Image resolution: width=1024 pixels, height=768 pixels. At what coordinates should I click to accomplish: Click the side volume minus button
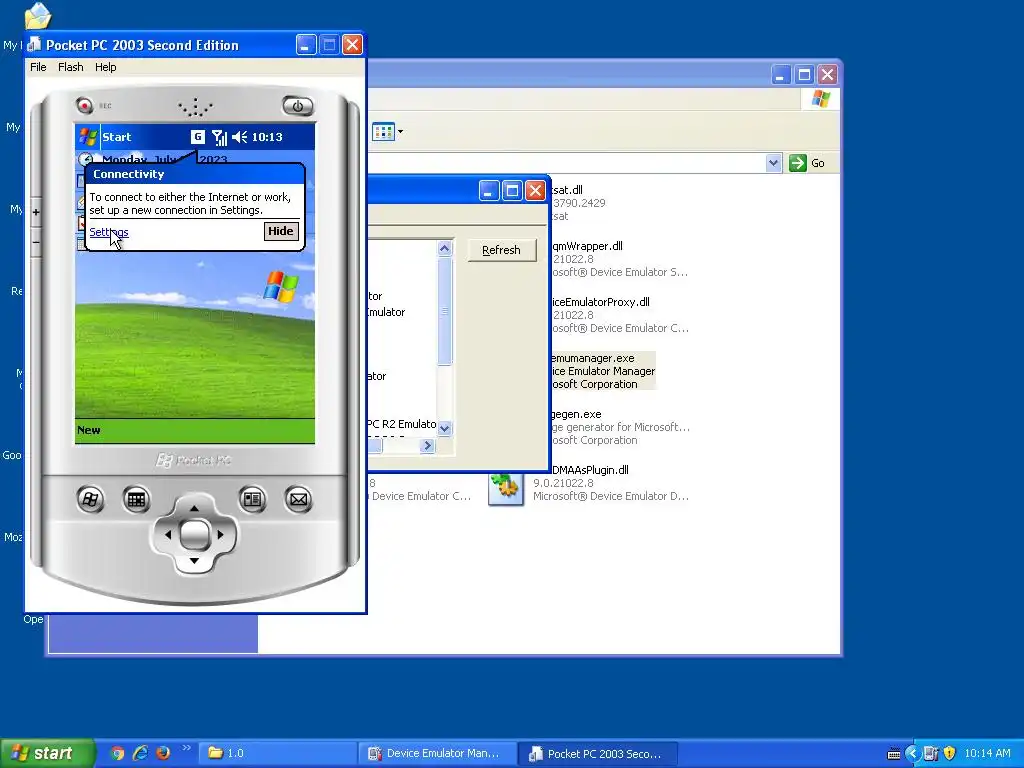[36, 242]
